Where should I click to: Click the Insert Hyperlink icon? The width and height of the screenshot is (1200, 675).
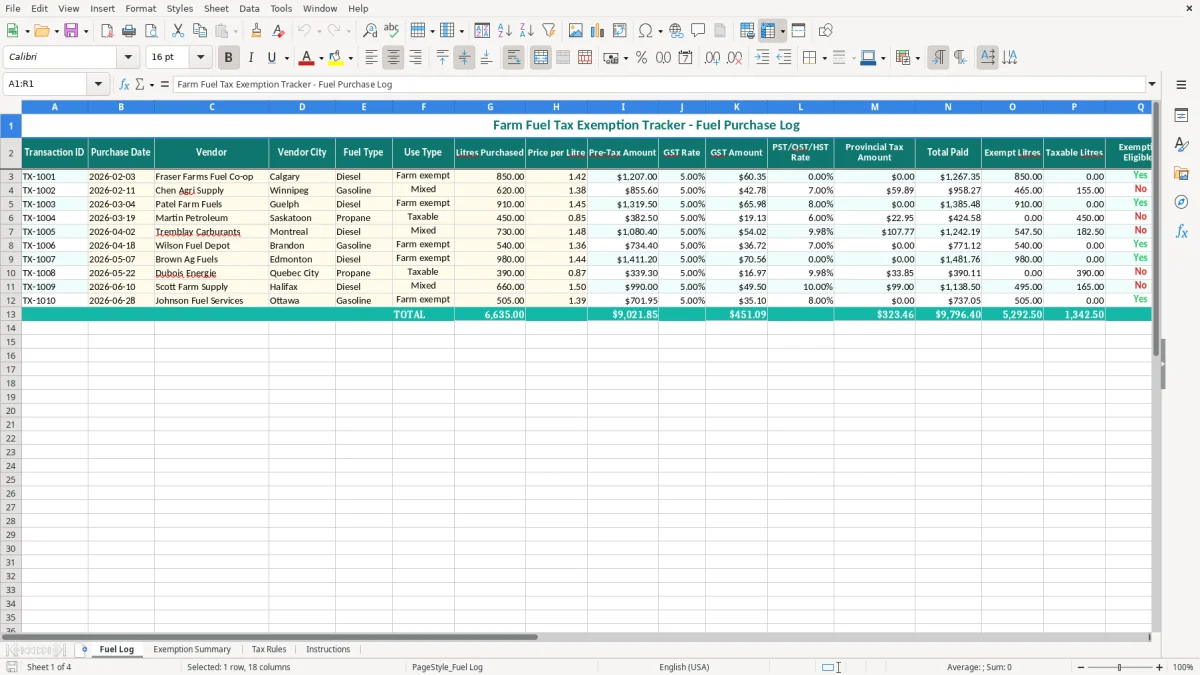676,31
